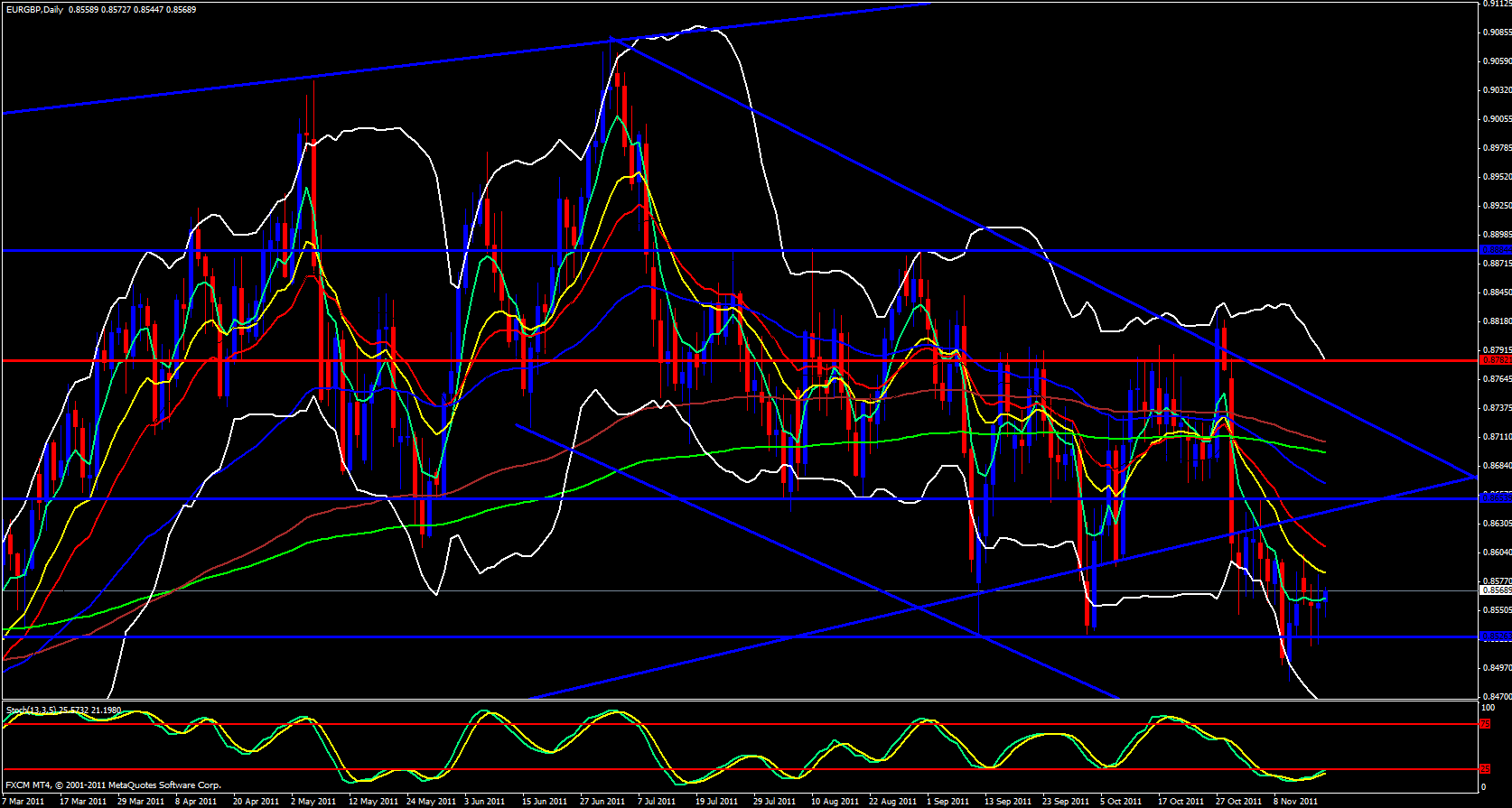The height and width of the screenshot is (808, 1512).
Task: Click the 2 May 2011 date label
Action: tap(313, 801)
